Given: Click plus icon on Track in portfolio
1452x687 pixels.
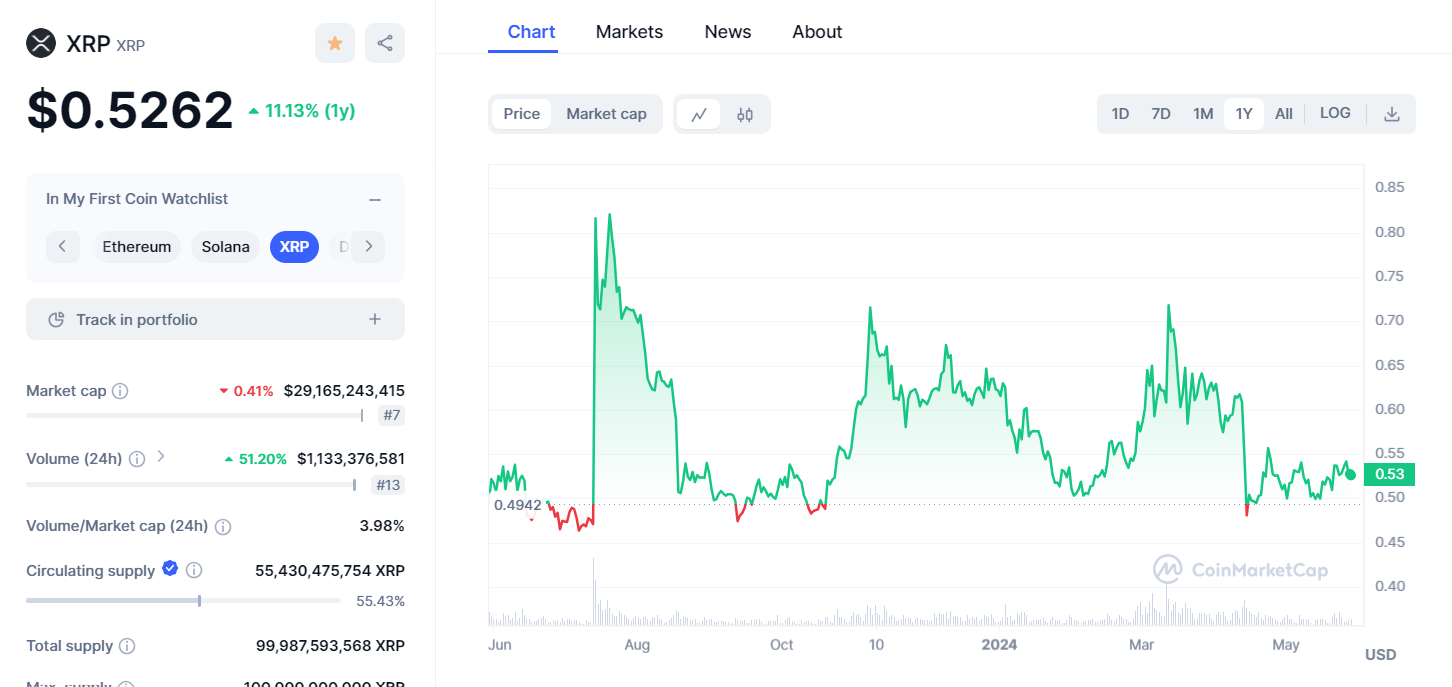Looking at the screenshot, I should coord(375,319).
